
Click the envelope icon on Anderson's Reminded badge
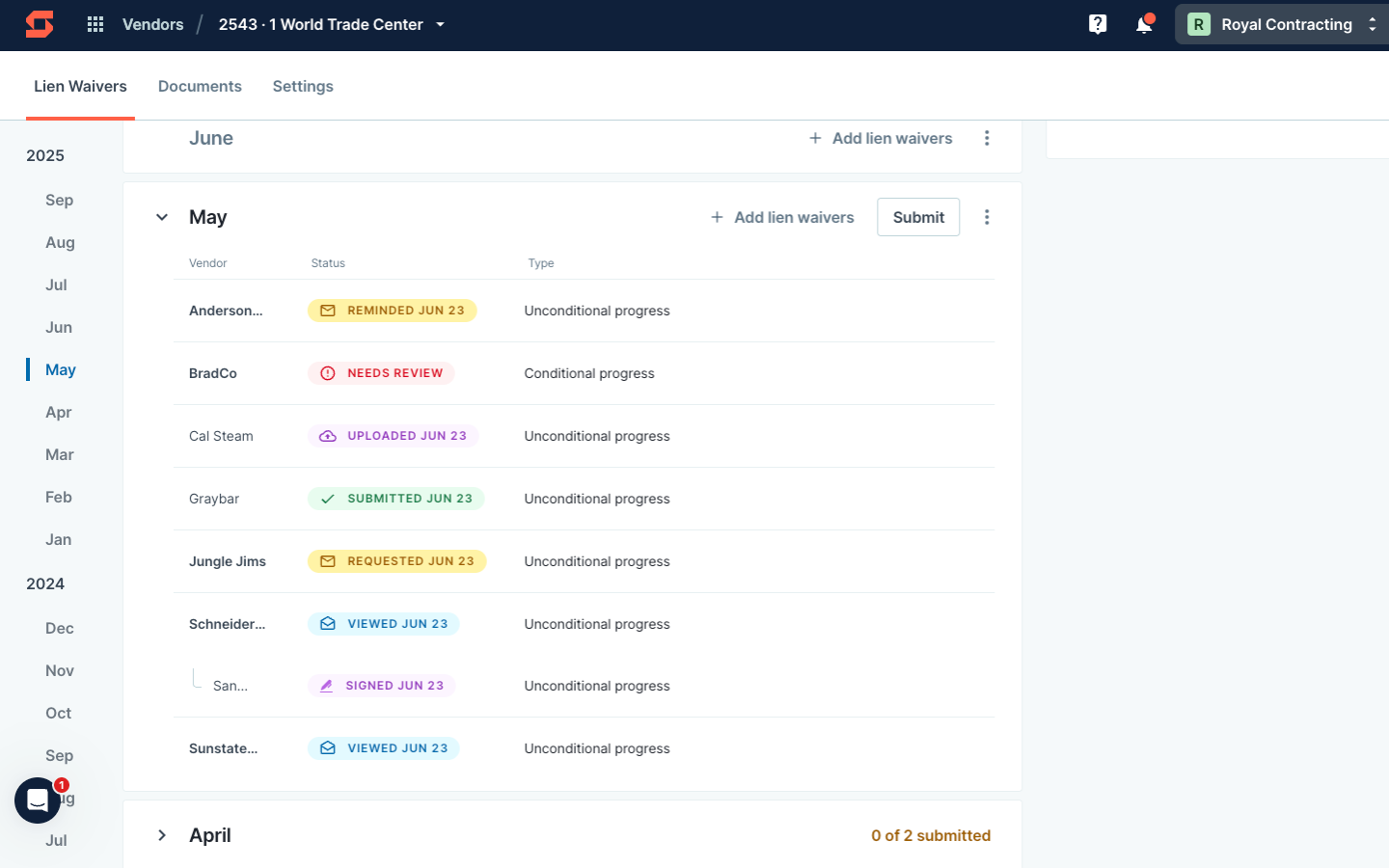328,310
